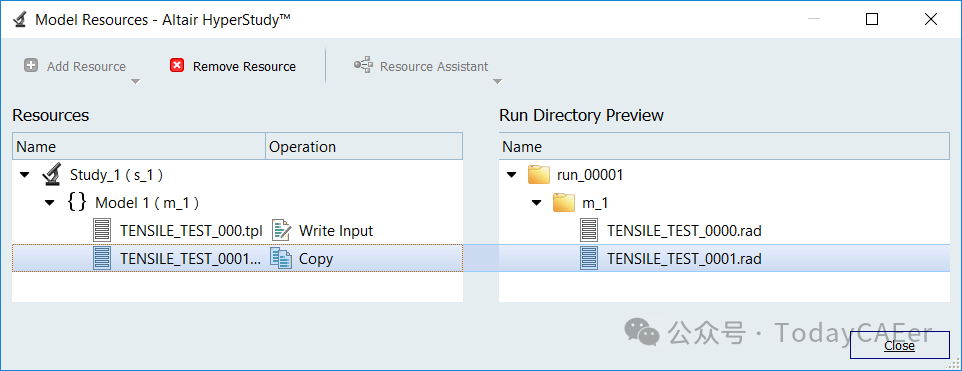Click the Write Input operation cell
Viewport: 962px width, 371px height.
(364, 231)
